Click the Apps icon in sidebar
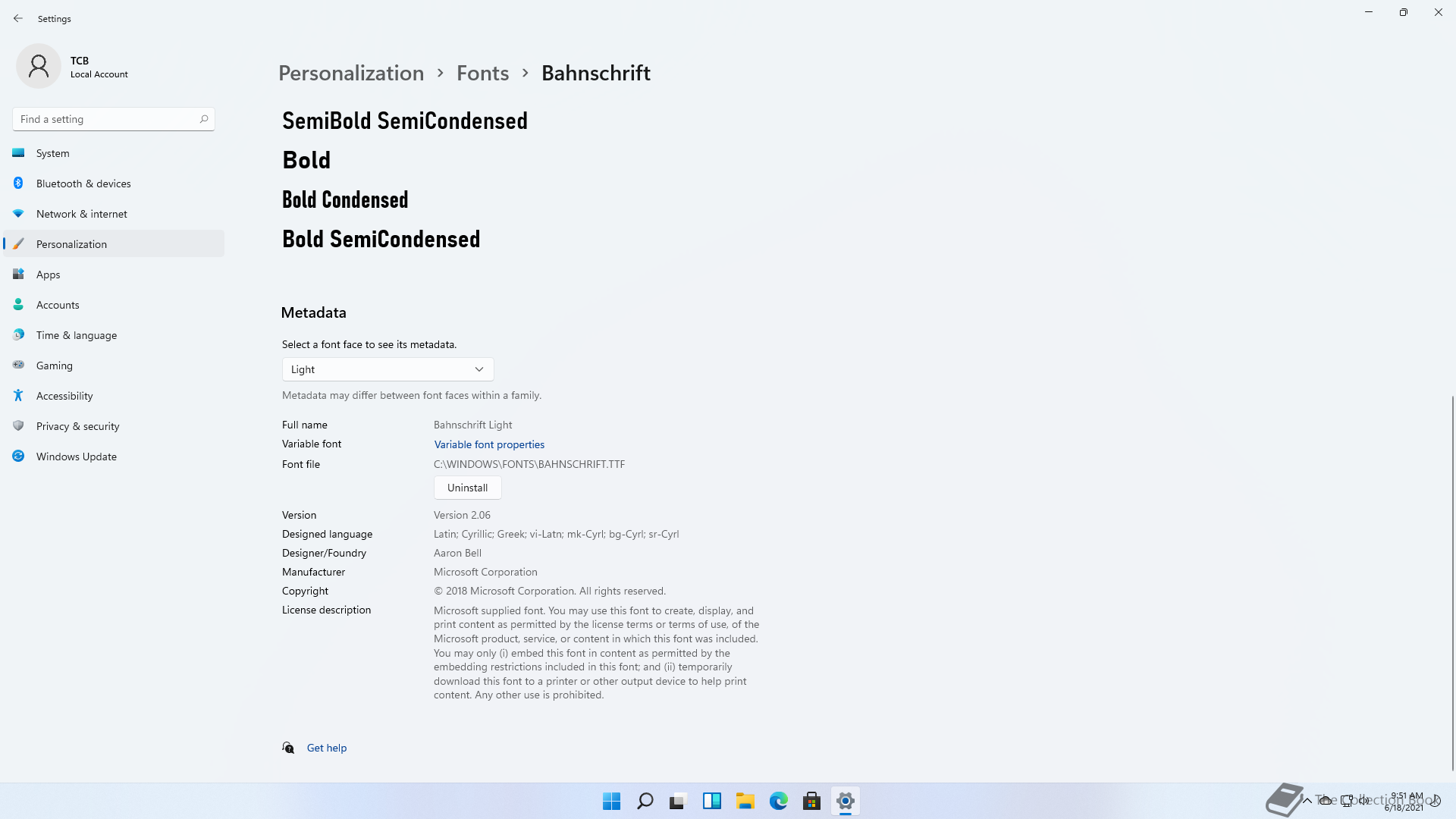This screenshot has width=1456, height=819. [x=18, y=275]
